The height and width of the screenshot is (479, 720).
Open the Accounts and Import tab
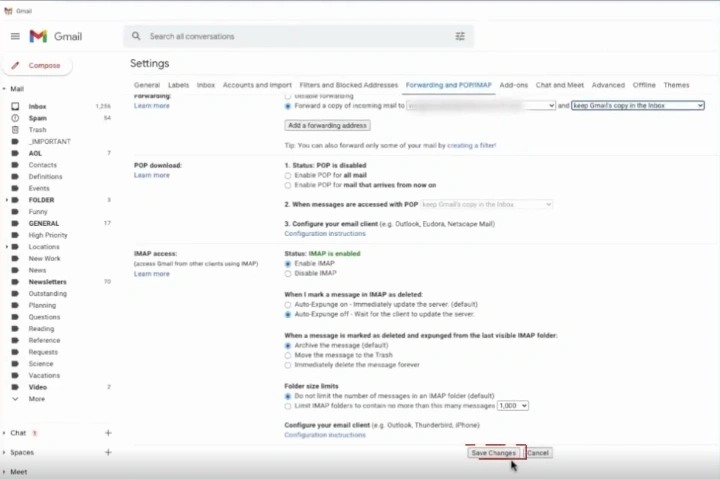257,85
